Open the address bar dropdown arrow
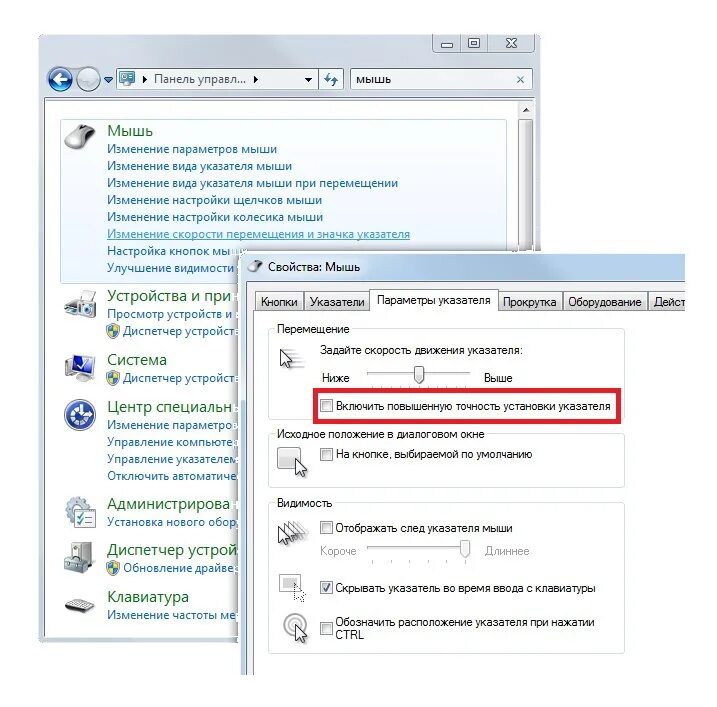Screen dimensions: 717x707 309,80
